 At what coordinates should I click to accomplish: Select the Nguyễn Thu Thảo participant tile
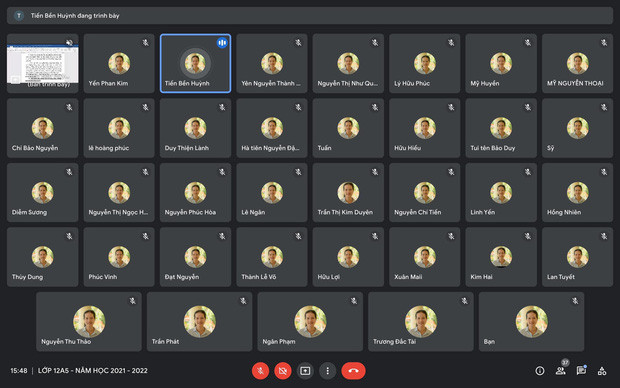pyautogui.click(x=89, y=322)
